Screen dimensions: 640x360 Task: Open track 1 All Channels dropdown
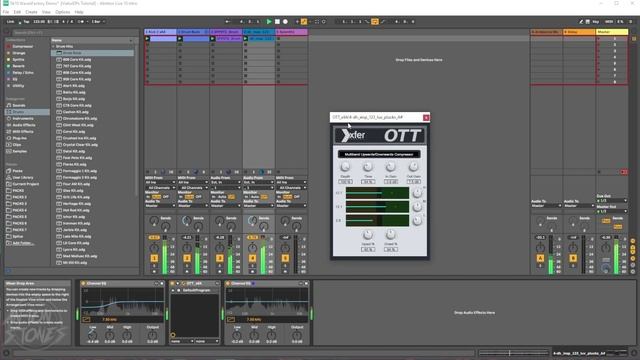pyautogui.click(x=160, y=188)
